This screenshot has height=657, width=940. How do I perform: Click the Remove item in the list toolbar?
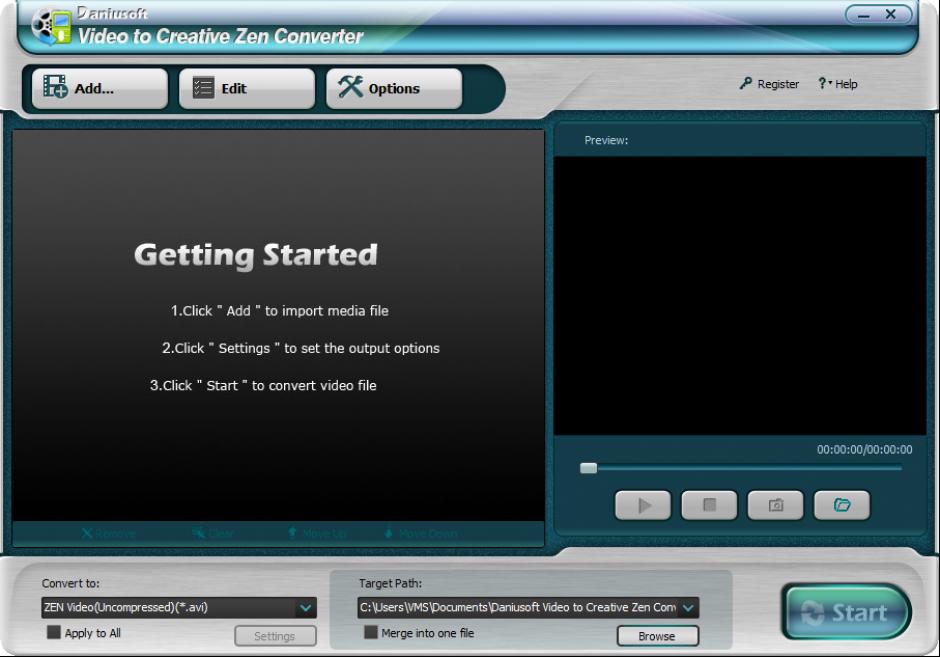109,534
